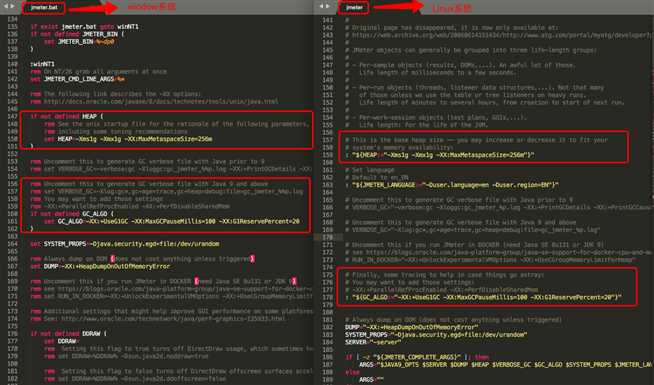This screenshot has height=385, width=654.
Task: Click the 'if not defined HEAP (' line
Action: coord(66,116)
